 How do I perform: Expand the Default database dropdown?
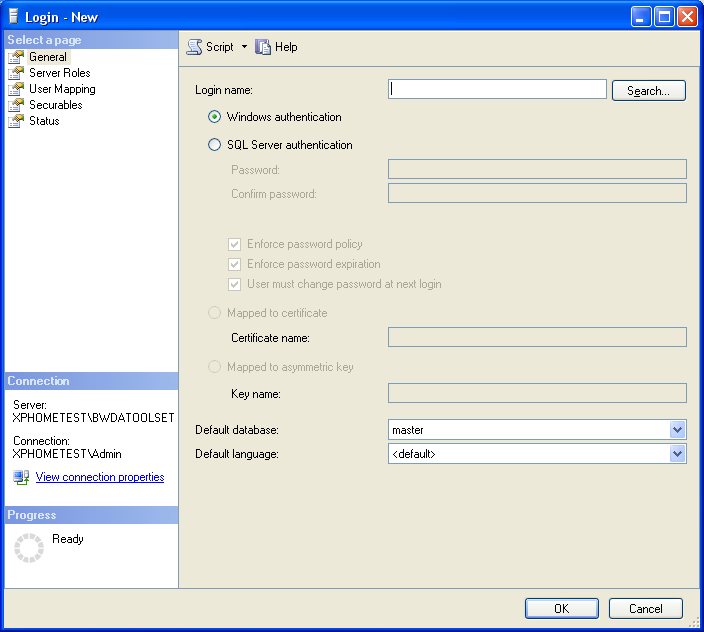[x=677, y=430]
